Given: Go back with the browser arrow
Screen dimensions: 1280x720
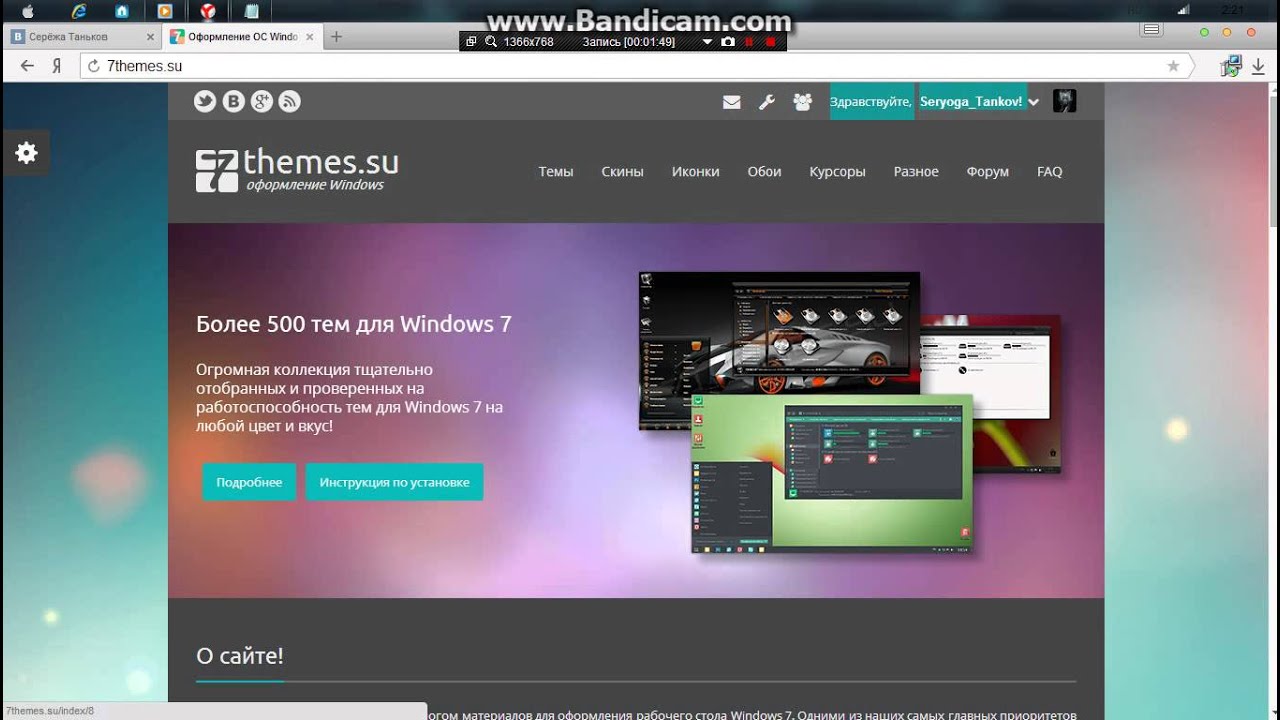Looking at the screenshot, I should (x=27, y=66).
